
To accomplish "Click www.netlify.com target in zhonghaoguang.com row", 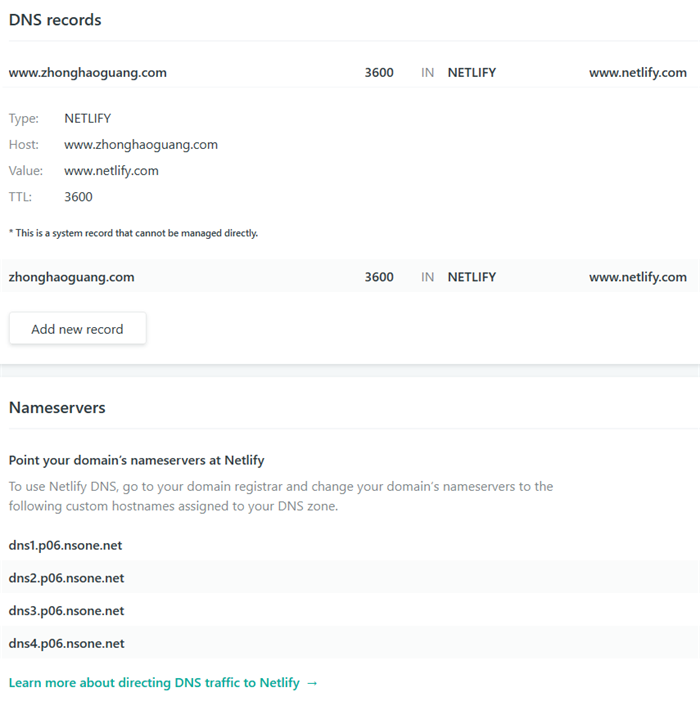I will [637, 277].
